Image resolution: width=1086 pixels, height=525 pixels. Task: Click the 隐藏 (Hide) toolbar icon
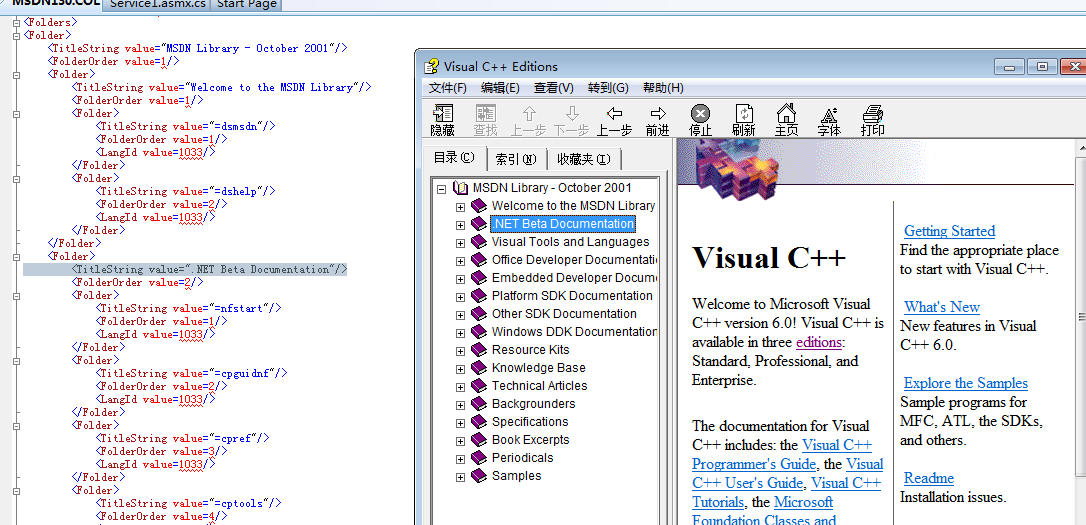[443, 120]
